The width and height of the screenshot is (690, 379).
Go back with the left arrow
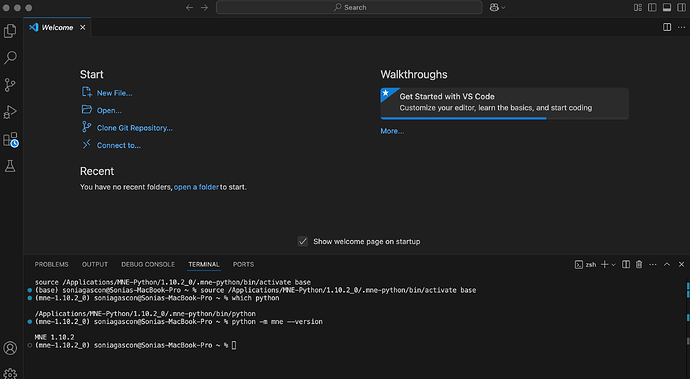[190, 7]
